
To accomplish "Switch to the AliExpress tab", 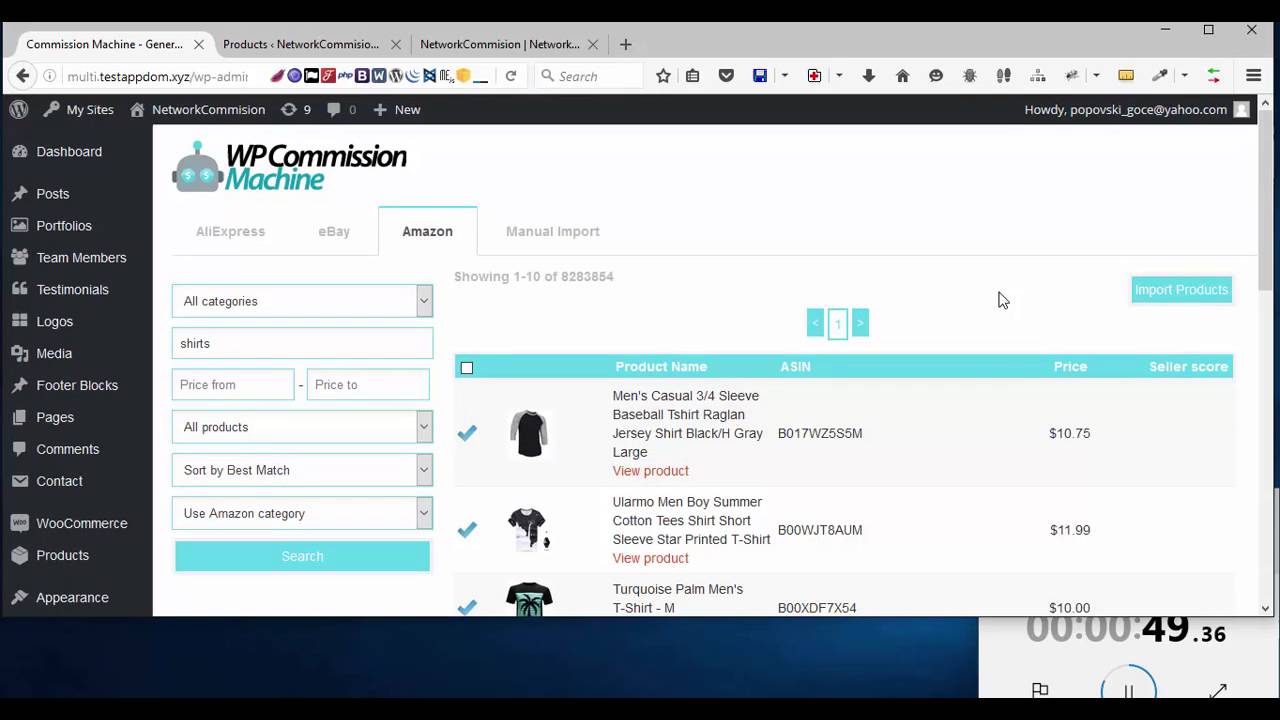I will coord(230,231).
